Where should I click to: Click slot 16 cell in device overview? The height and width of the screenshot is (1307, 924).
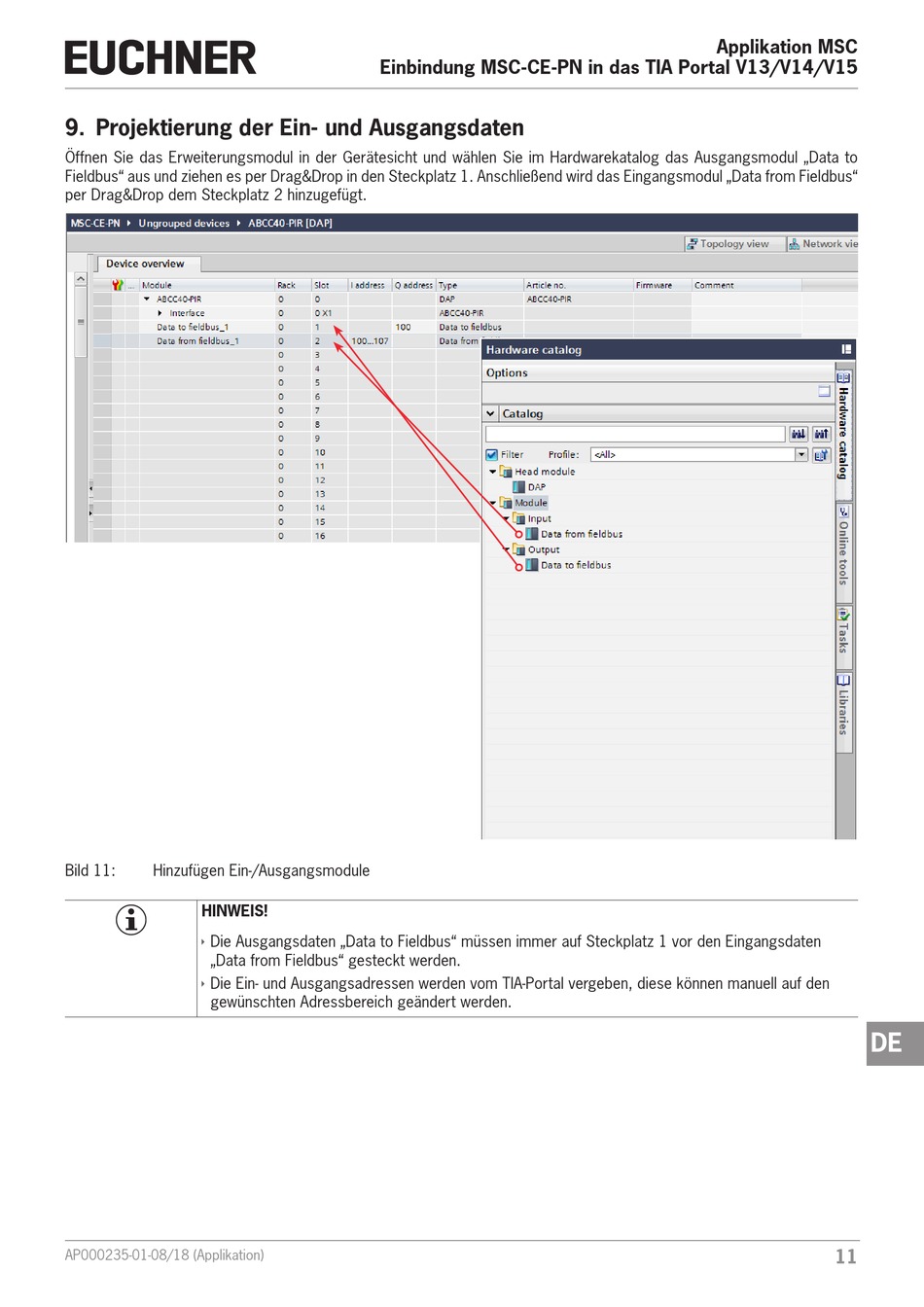(330, 536)
